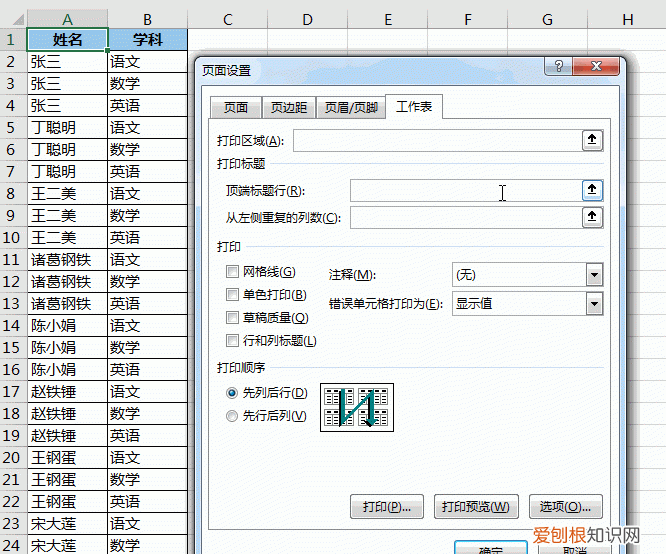The height and width of the screenshot is (554, 666).
Task: Enable the 单色打印 checkbox
Action: [x=232, y=294]
